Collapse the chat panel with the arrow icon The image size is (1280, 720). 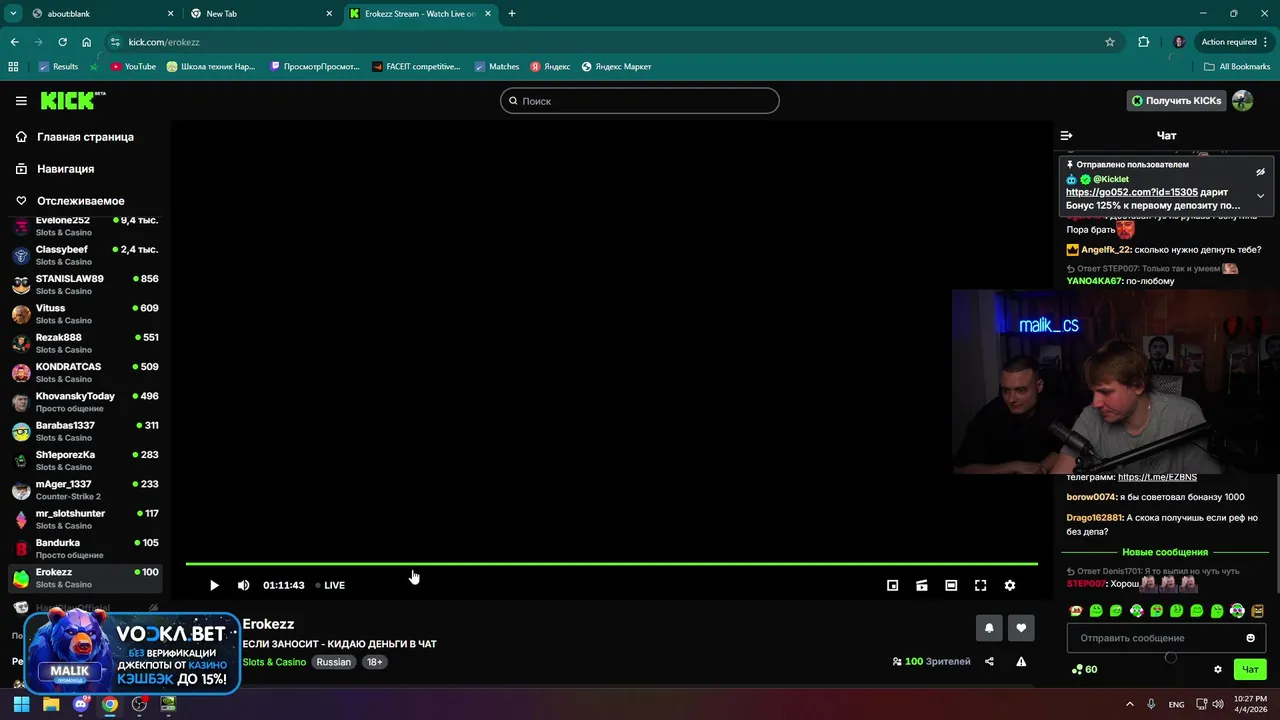point(1066,135)
